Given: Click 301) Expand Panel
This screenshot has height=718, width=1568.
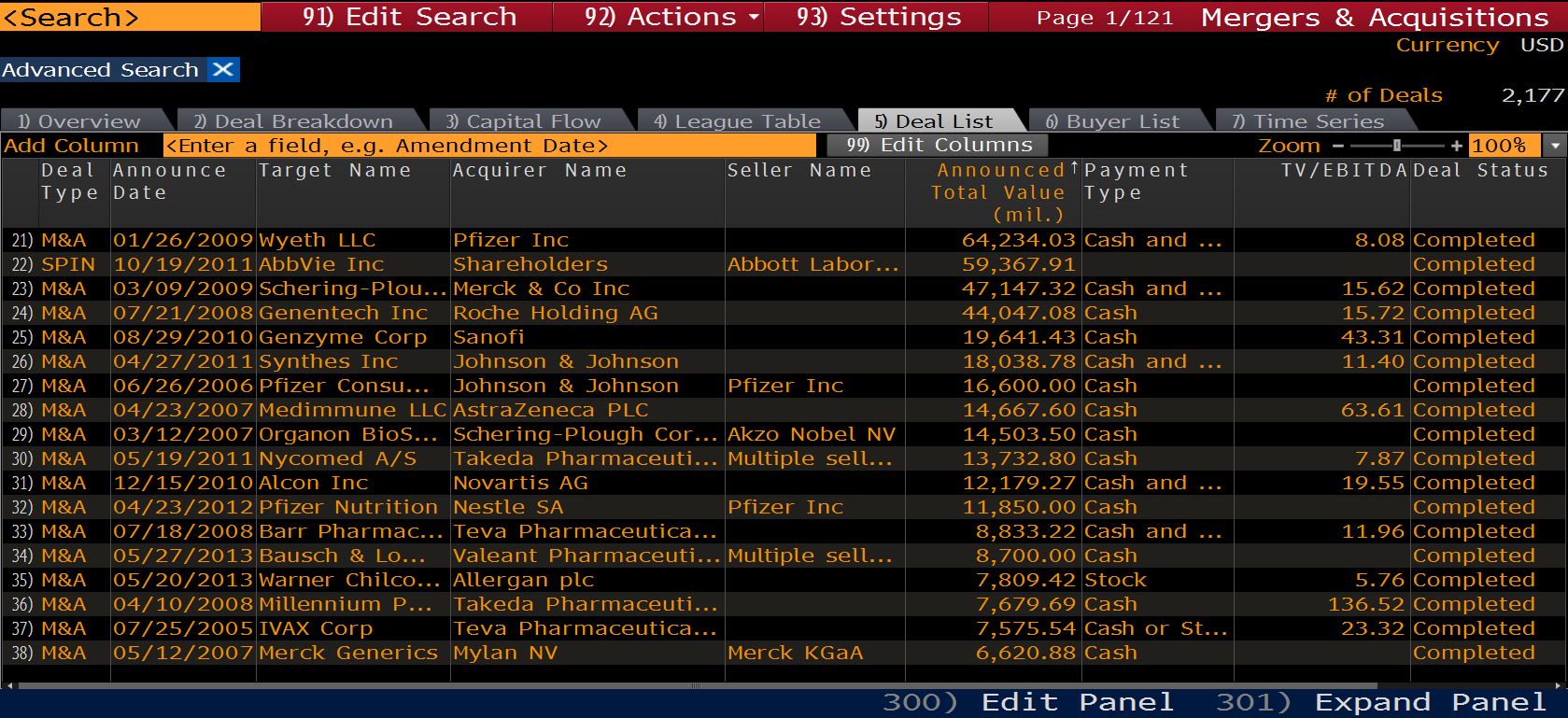Looking at the screenshot, I should pos(1380,702).
